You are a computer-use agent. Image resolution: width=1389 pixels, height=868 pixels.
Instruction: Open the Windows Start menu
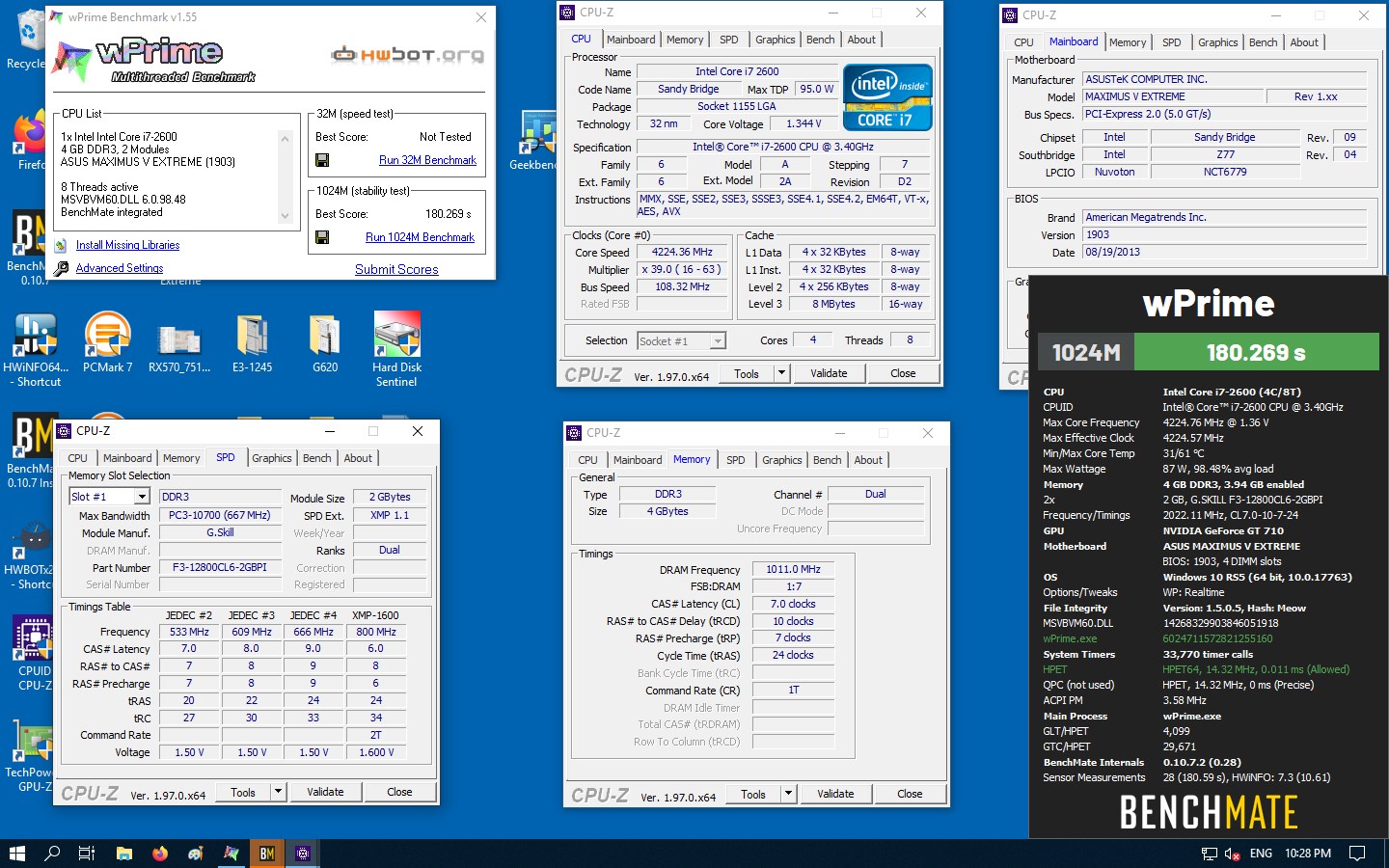pyautogui.click(x=16, y=854)
